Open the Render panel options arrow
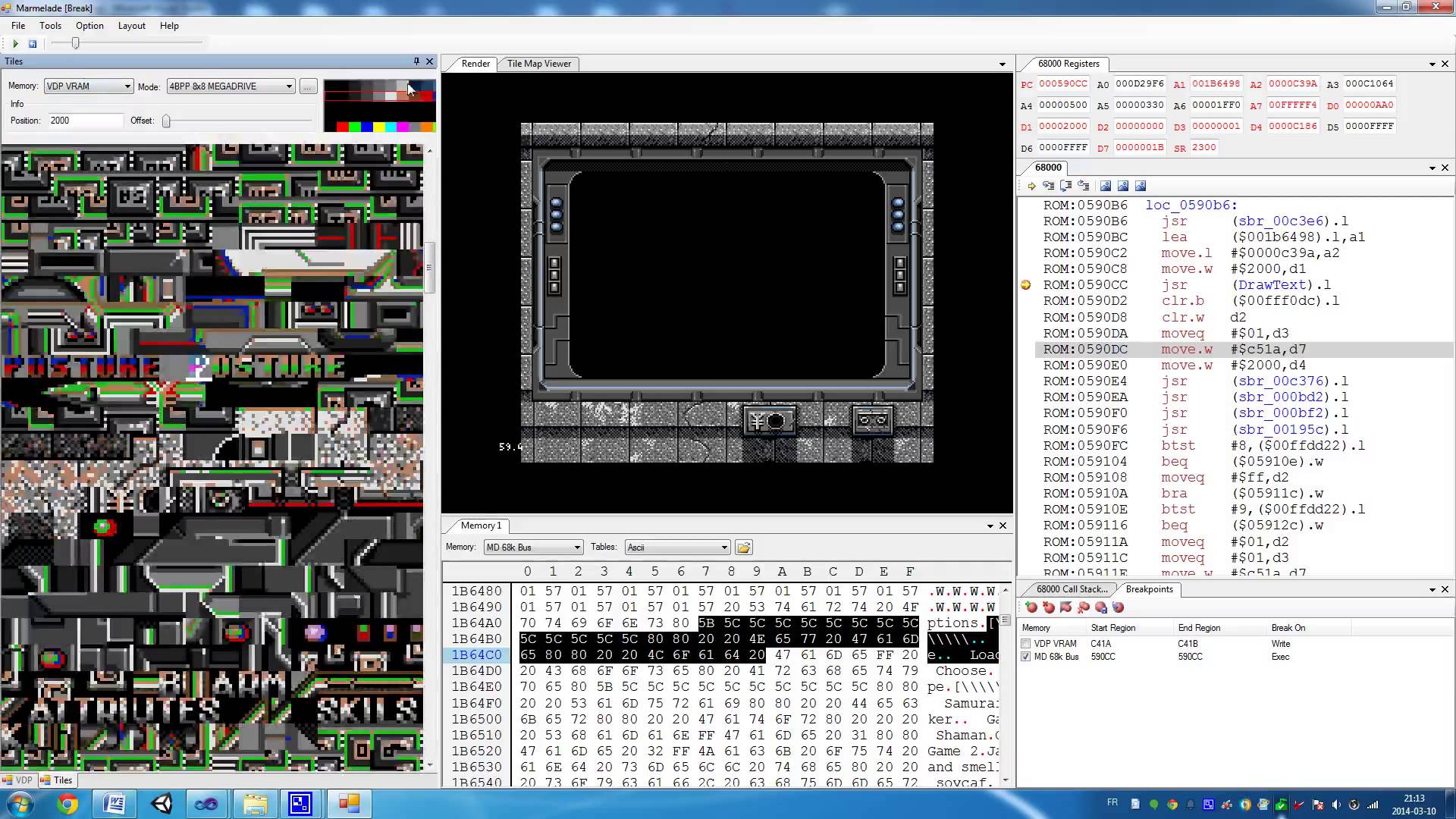The image size is (1456, 819). [1002, 64]
